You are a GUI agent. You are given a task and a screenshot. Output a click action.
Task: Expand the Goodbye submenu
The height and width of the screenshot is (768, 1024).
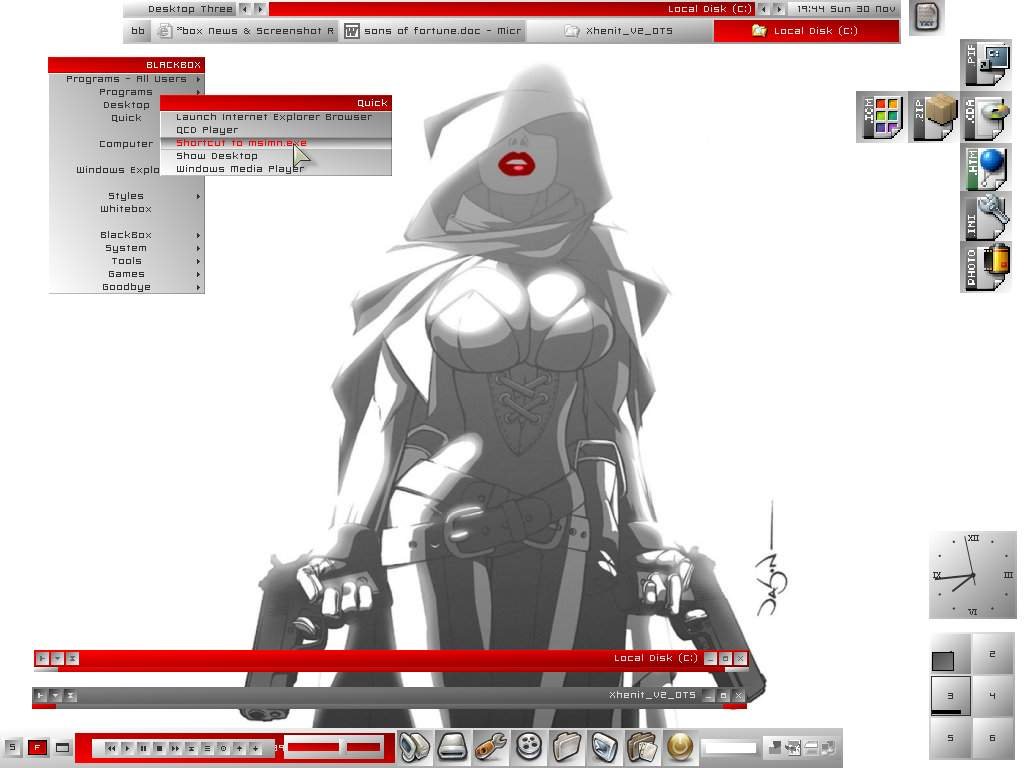click(127, 287)
